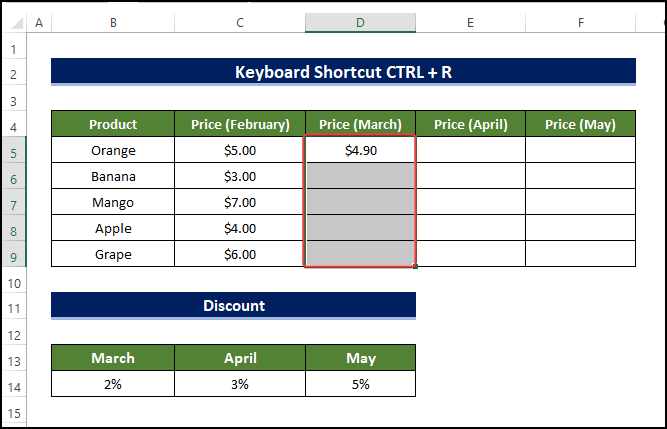Click the fill handle of the selection
This screenshot has height=429, width=667.
pos(415,266)
